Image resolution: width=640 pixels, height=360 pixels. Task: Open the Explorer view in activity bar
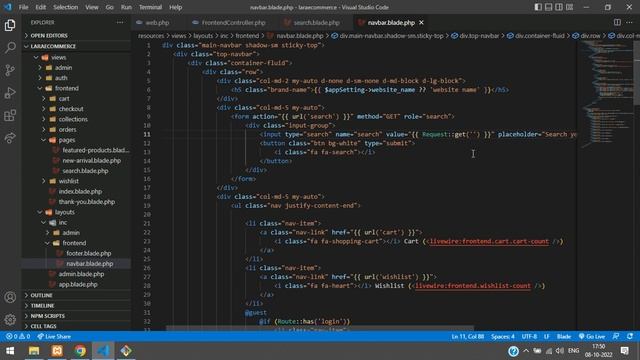(10, 25)
